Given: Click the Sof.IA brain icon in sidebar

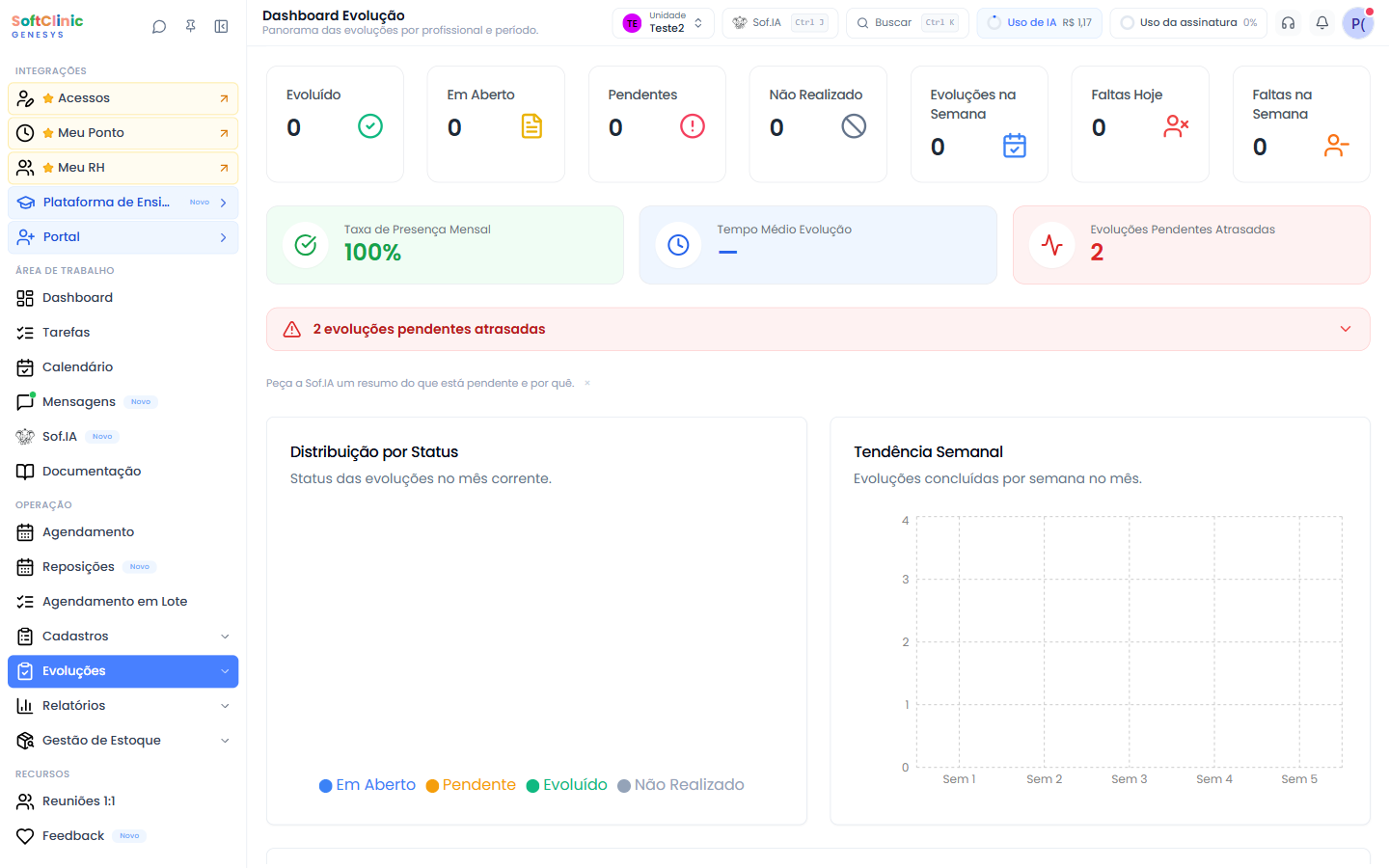Looking at the screenshot, I should (25, 437).
